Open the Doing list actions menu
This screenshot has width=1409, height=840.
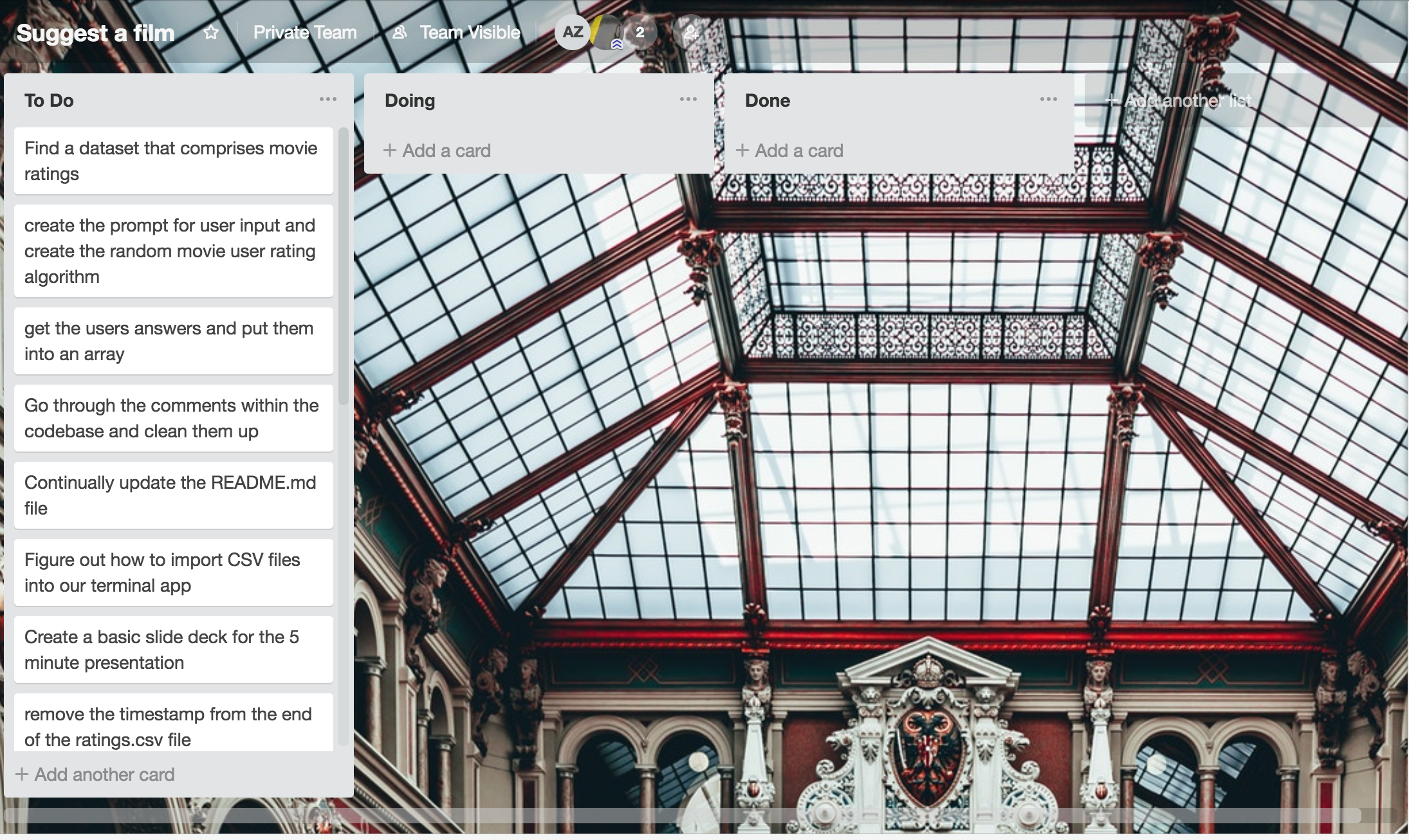pos(688,100)
